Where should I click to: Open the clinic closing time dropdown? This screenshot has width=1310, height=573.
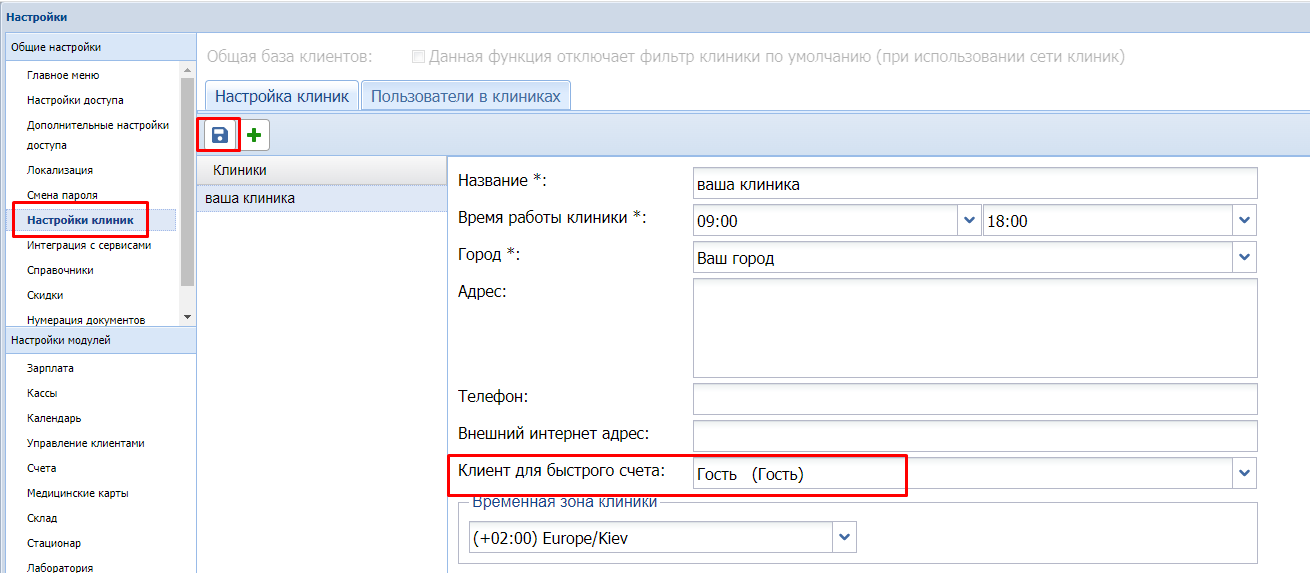1244,221
